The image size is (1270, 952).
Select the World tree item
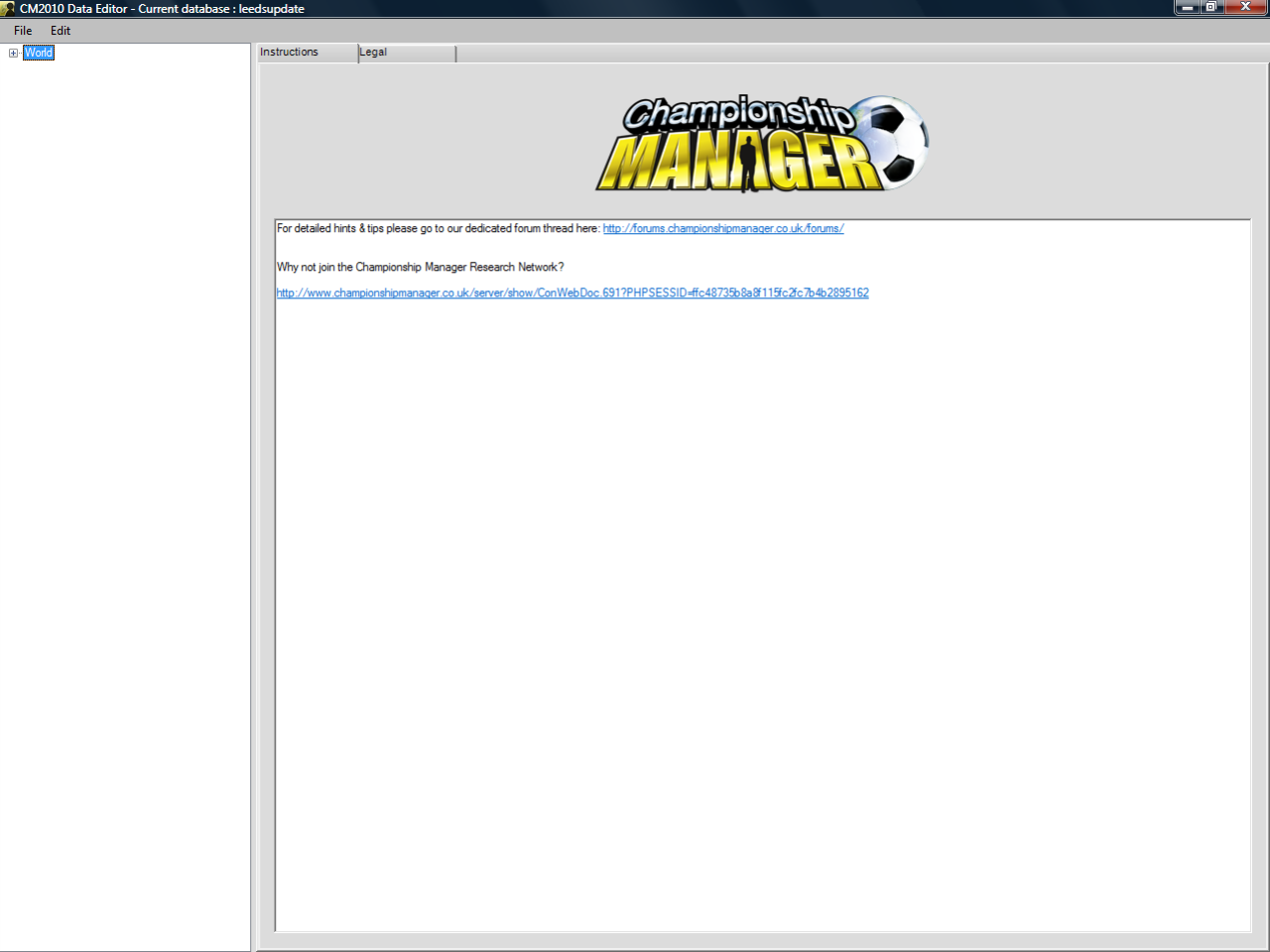tap(39, 53)
